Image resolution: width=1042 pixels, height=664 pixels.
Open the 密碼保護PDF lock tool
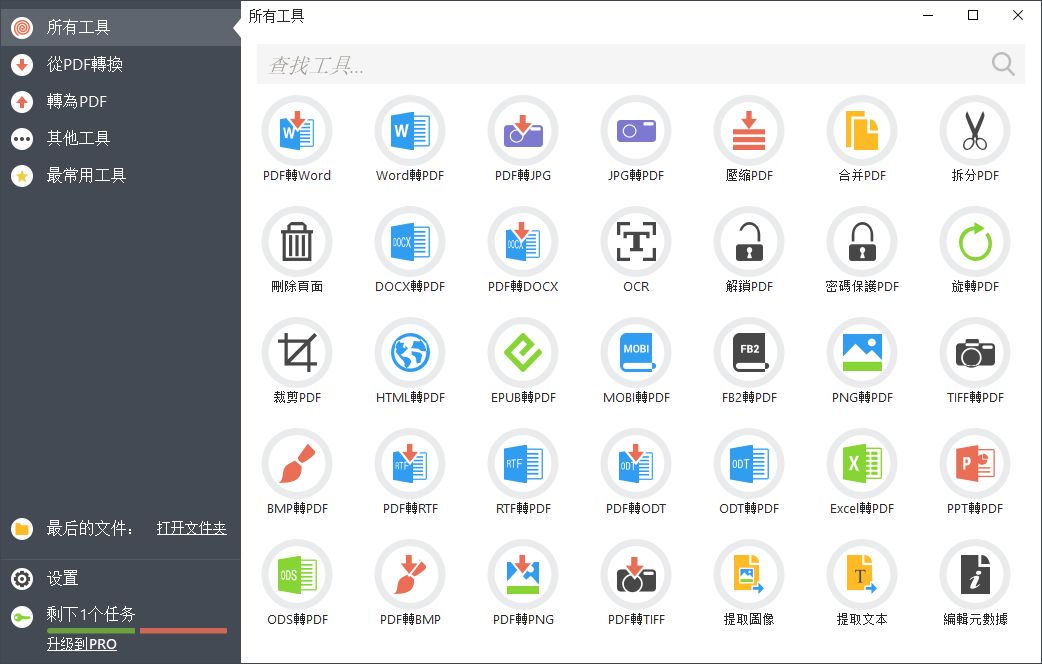(861, 242)
